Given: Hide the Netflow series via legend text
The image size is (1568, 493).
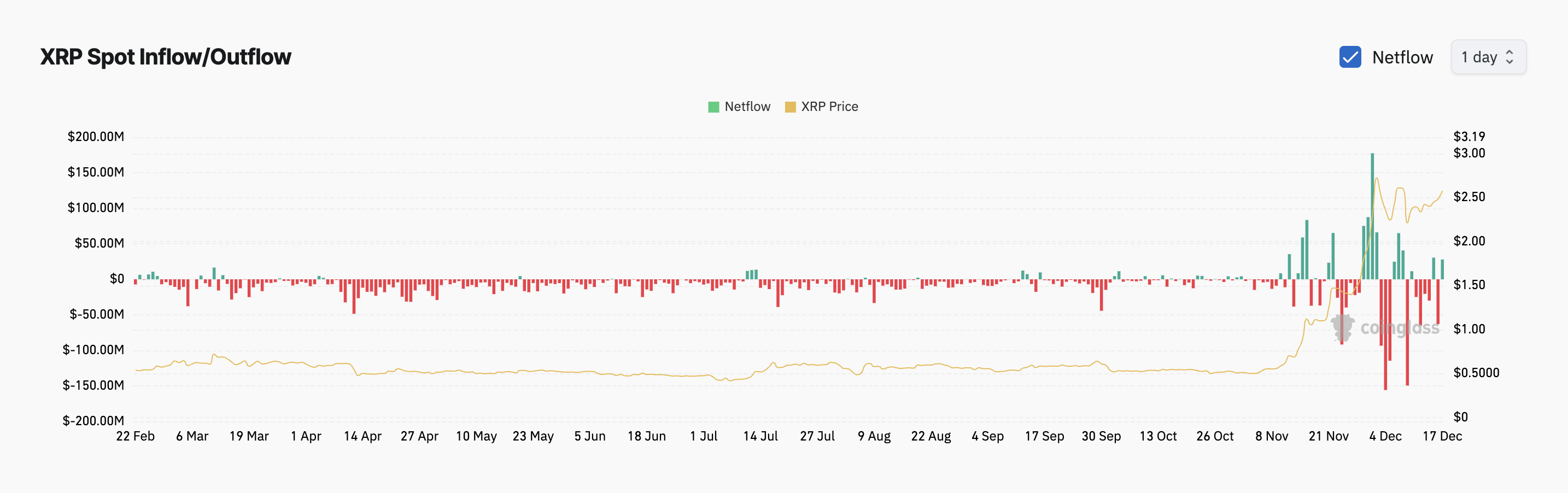Looking at the screenshot, I should 747,107.
